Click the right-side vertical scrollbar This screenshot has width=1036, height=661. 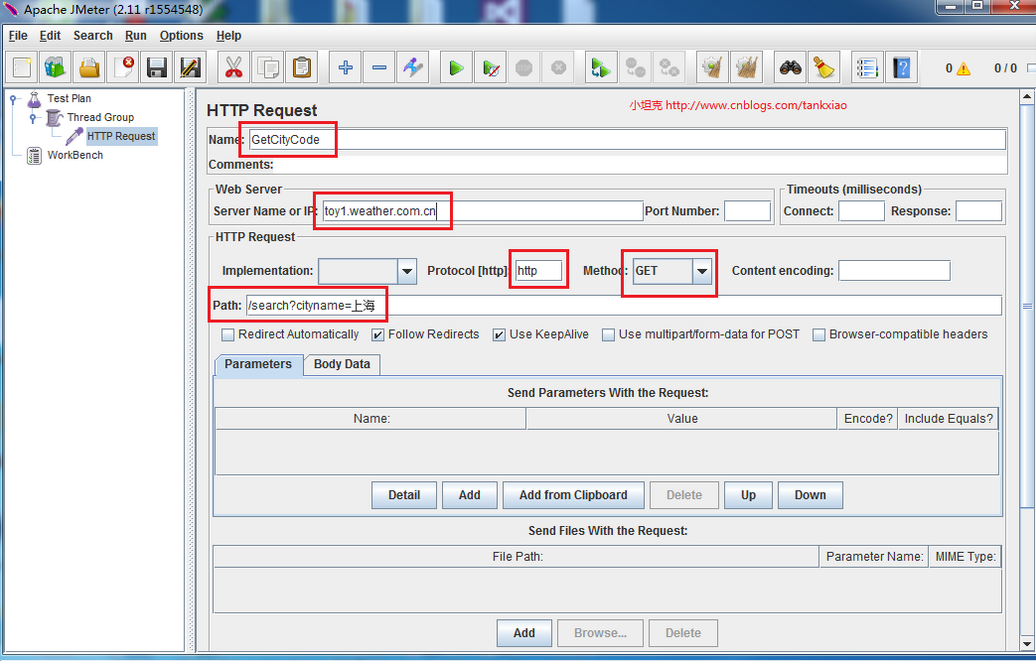click(x=1026, y=400)
